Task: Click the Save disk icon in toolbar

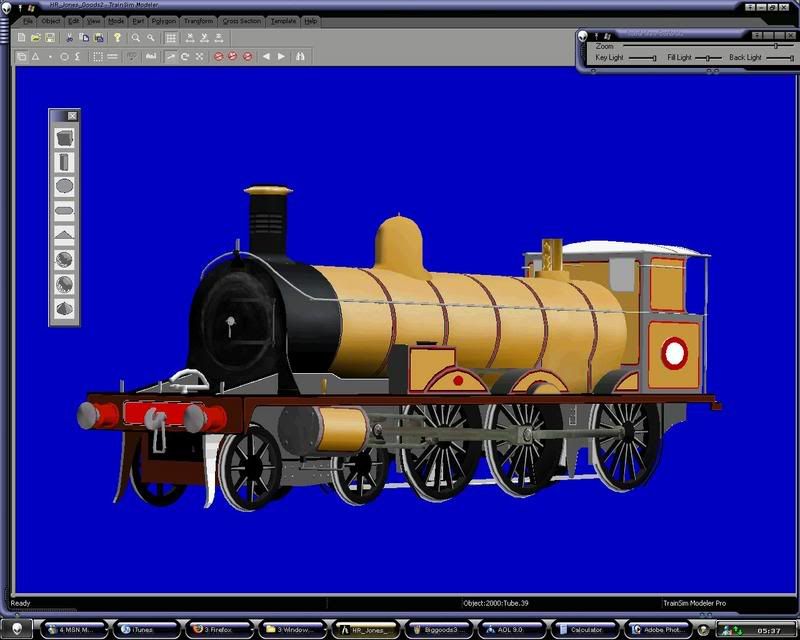Action: pos(50,38)
